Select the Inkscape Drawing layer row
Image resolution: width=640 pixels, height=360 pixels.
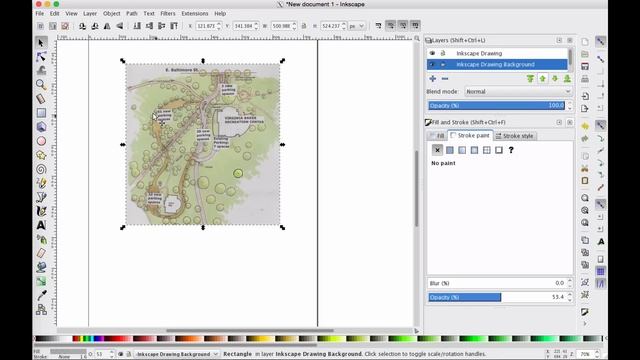tap(497, 53)
